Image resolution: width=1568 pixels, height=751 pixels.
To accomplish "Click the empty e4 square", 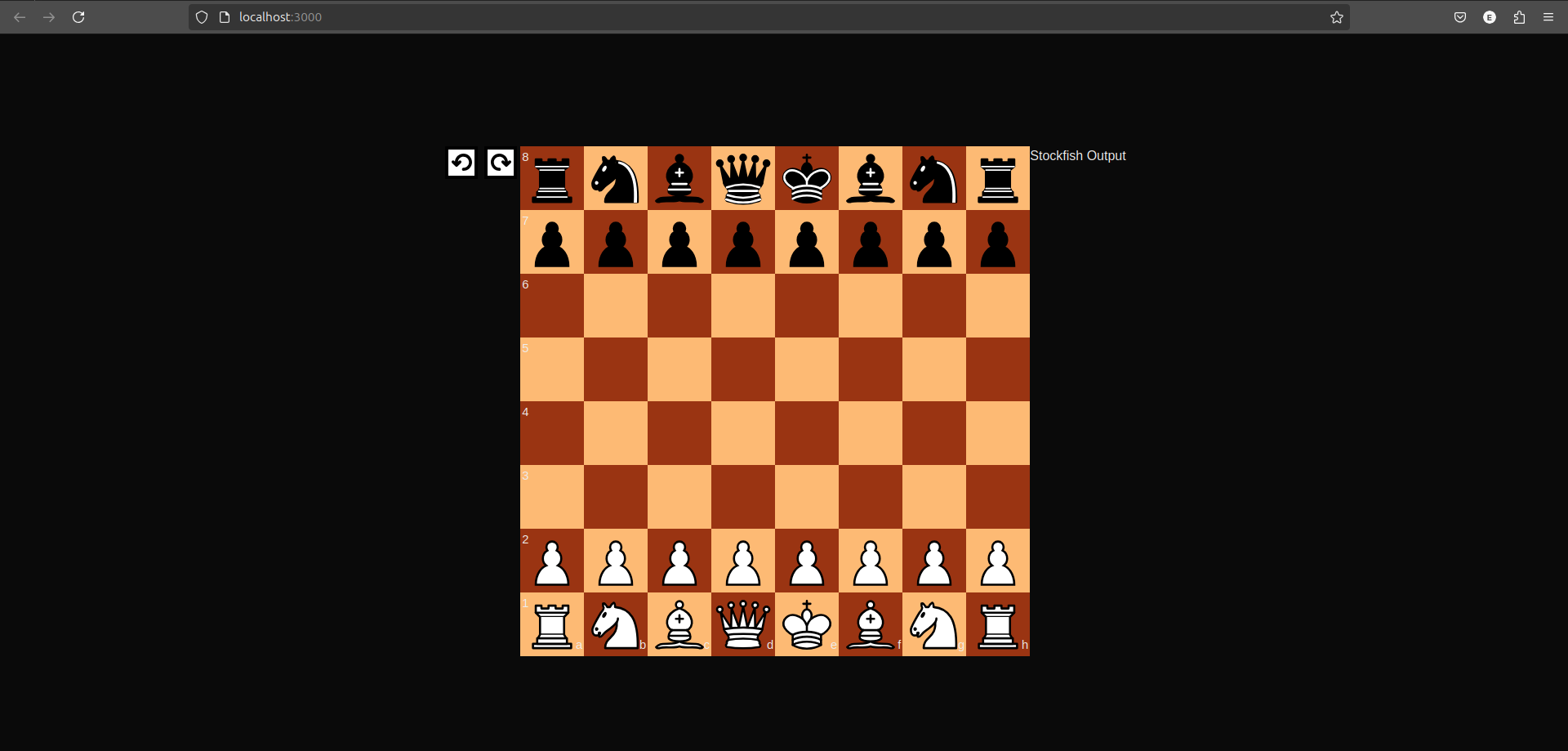I will pyautogui.click(x=807, y=433).
